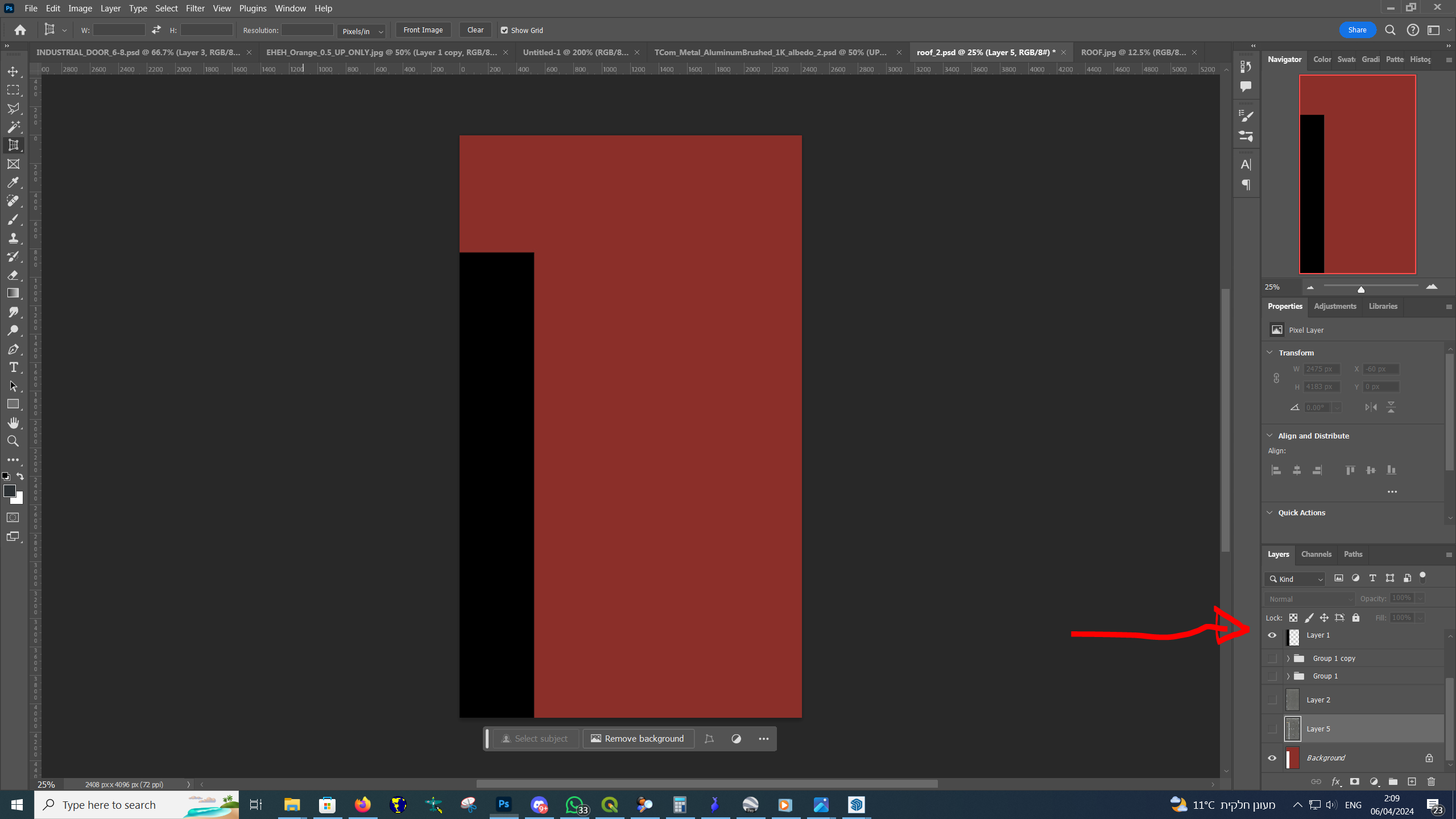
Task: Expand the Group 1 copy folder
Action: coord(1288,658)
